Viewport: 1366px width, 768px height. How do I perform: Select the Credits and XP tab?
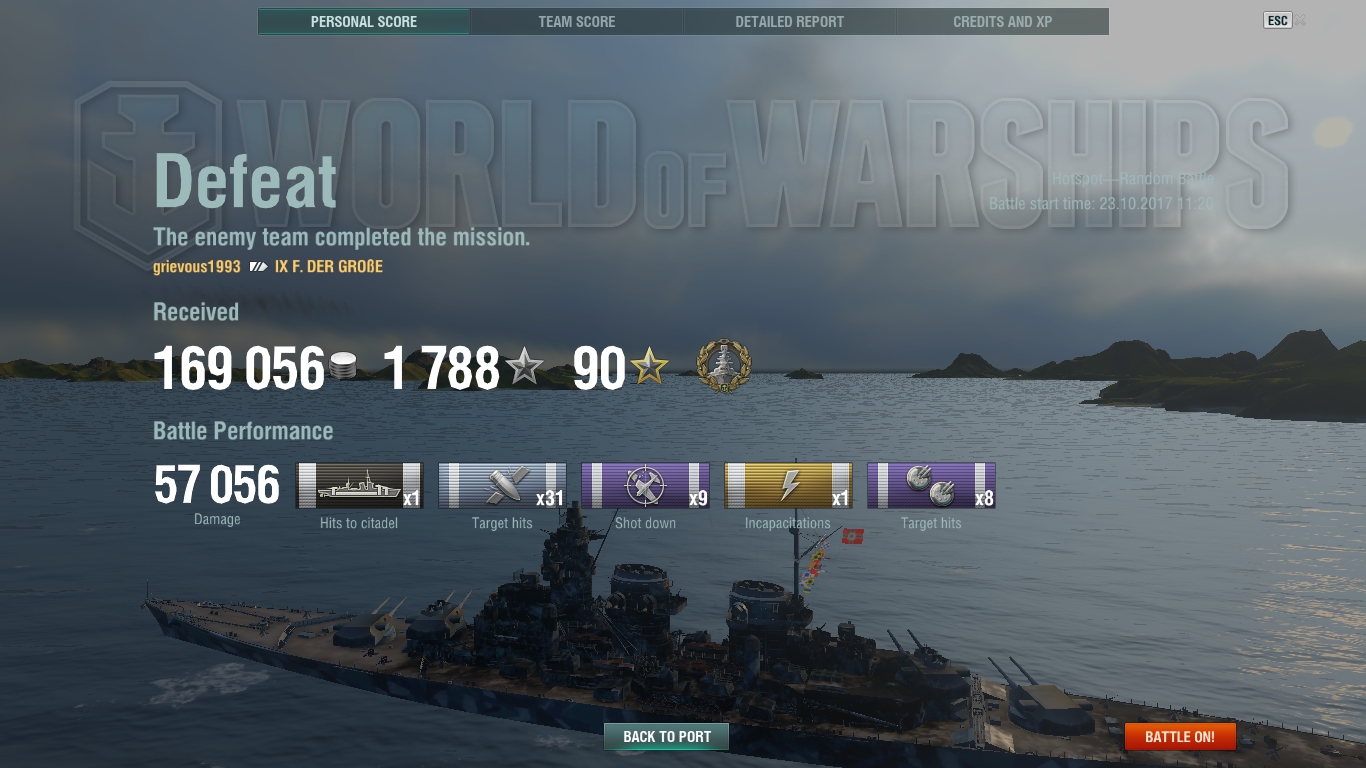[x=1002, y=21]
